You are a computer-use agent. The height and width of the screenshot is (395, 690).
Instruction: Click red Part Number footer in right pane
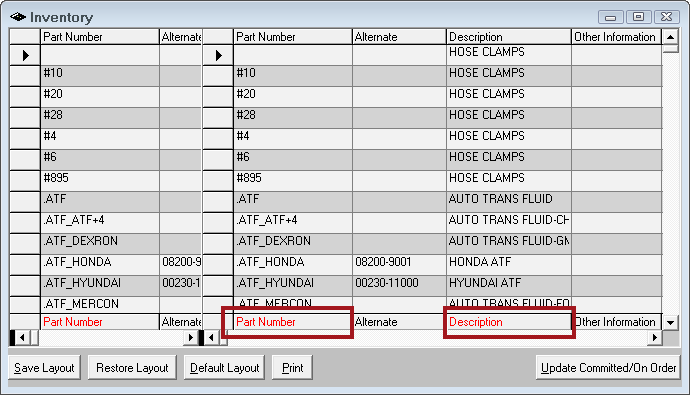pyautogui.click(x=293, y=322)
